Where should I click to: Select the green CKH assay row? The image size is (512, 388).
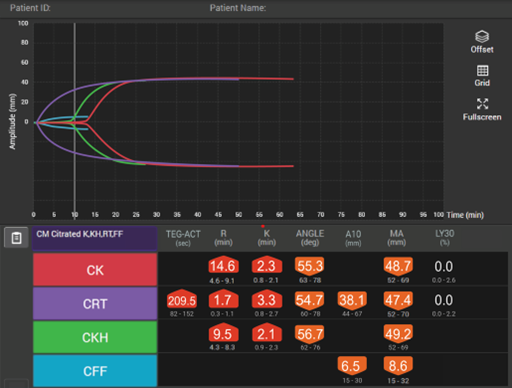(x=95, y=337)
